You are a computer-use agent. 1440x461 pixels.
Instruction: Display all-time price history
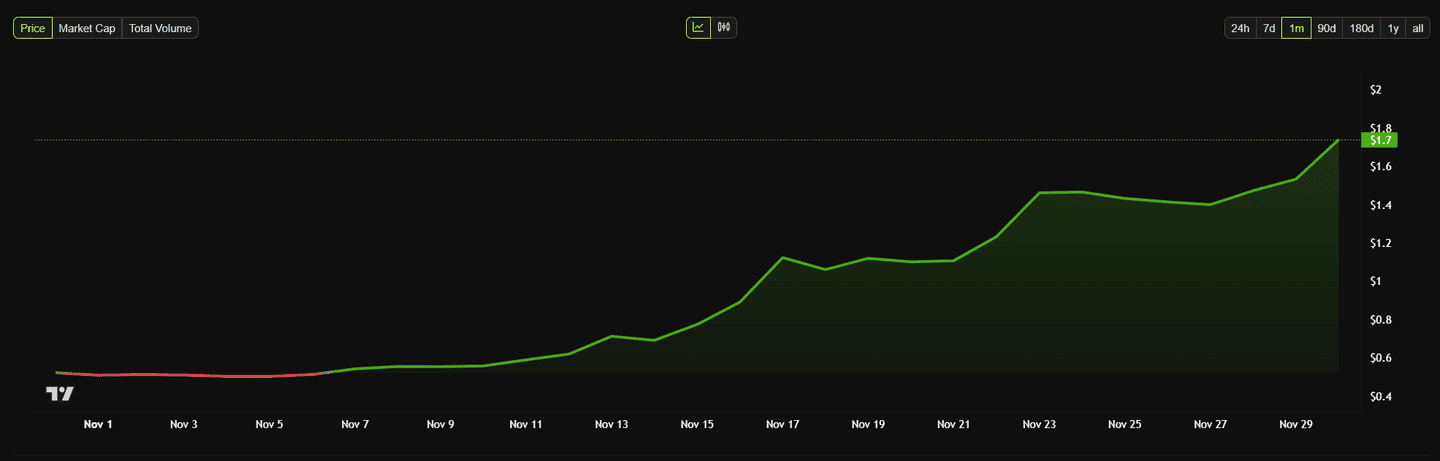1418,28
